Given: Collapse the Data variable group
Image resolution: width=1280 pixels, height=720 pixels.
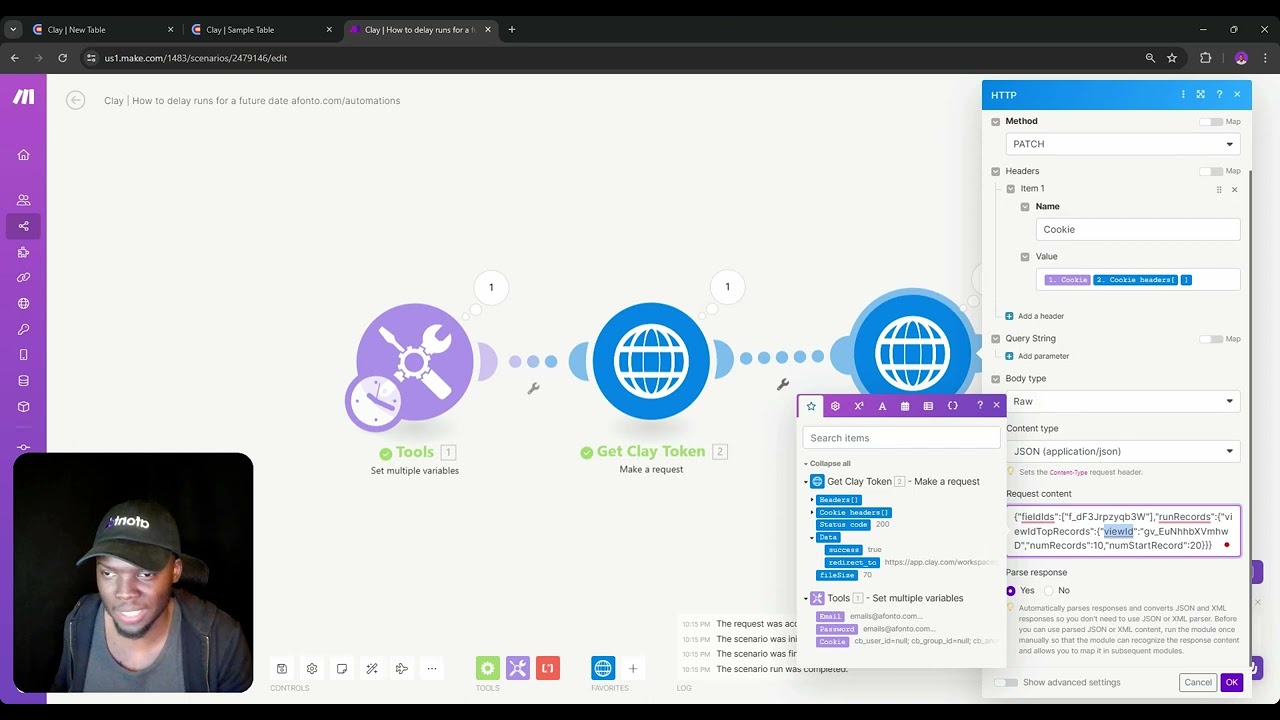Looking at the screenshot, I should tap(812, 538).
